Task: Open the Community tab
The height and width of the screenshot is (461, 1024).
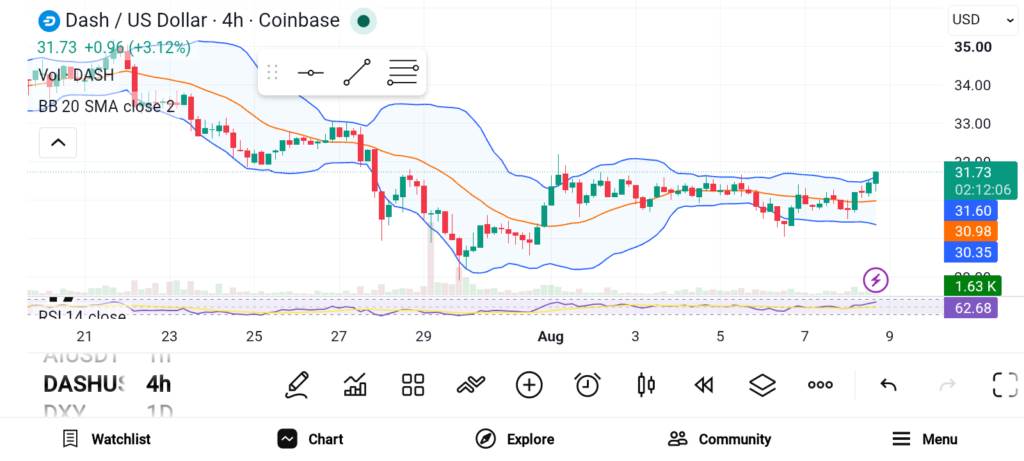Action: coord(720,439)
